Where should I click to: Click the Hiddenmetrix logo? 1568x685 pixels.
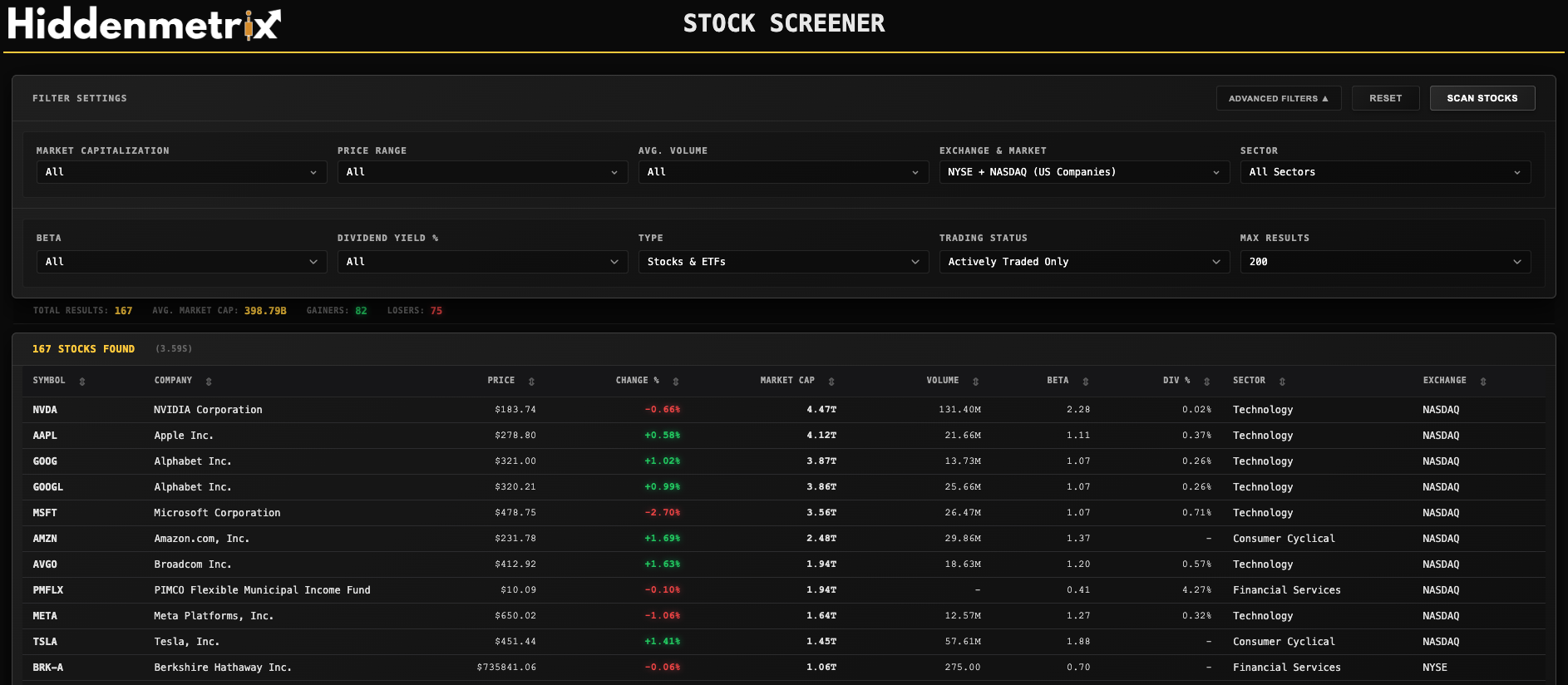145,24
